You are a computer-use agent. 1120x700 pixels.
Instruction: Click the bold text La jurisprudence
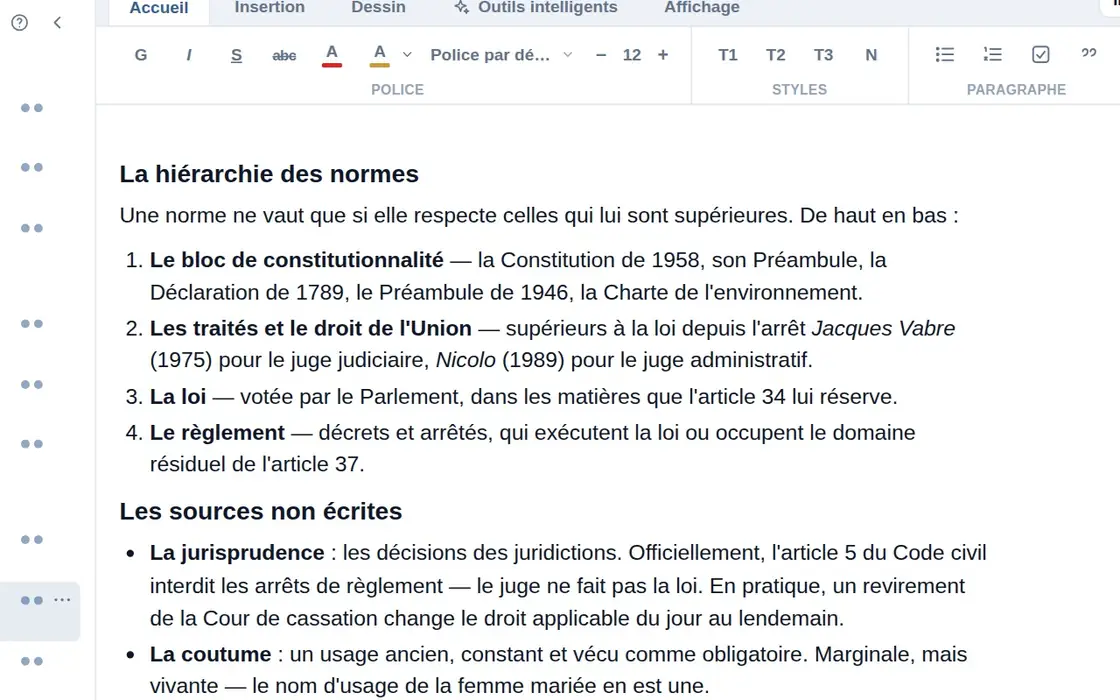237,553
